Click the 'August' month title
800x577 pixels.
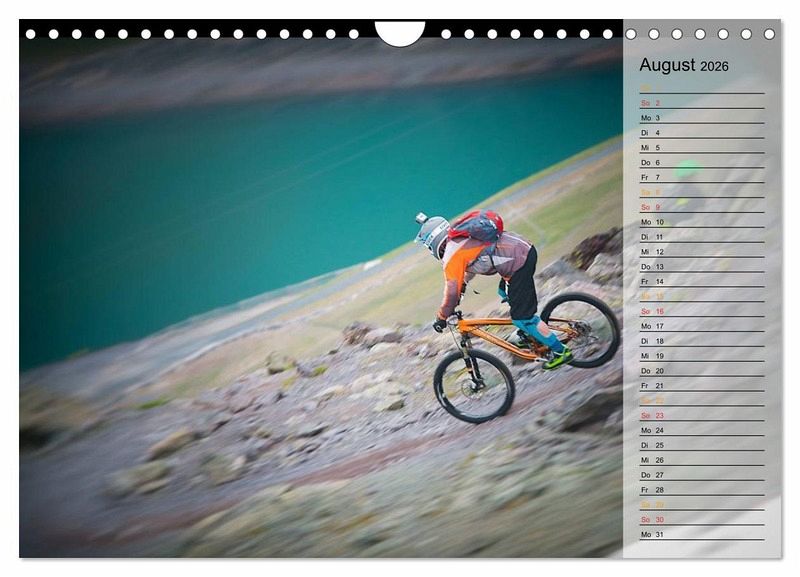tap(667, 65)
